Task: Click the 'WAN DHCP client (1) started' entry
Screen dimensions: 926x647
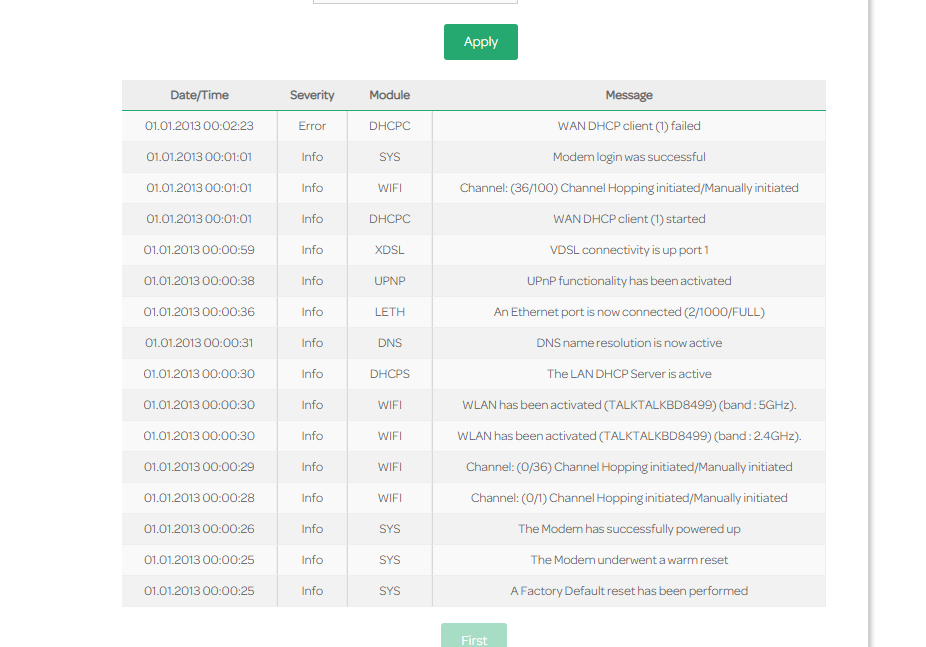Action: [x=629, y=219]
